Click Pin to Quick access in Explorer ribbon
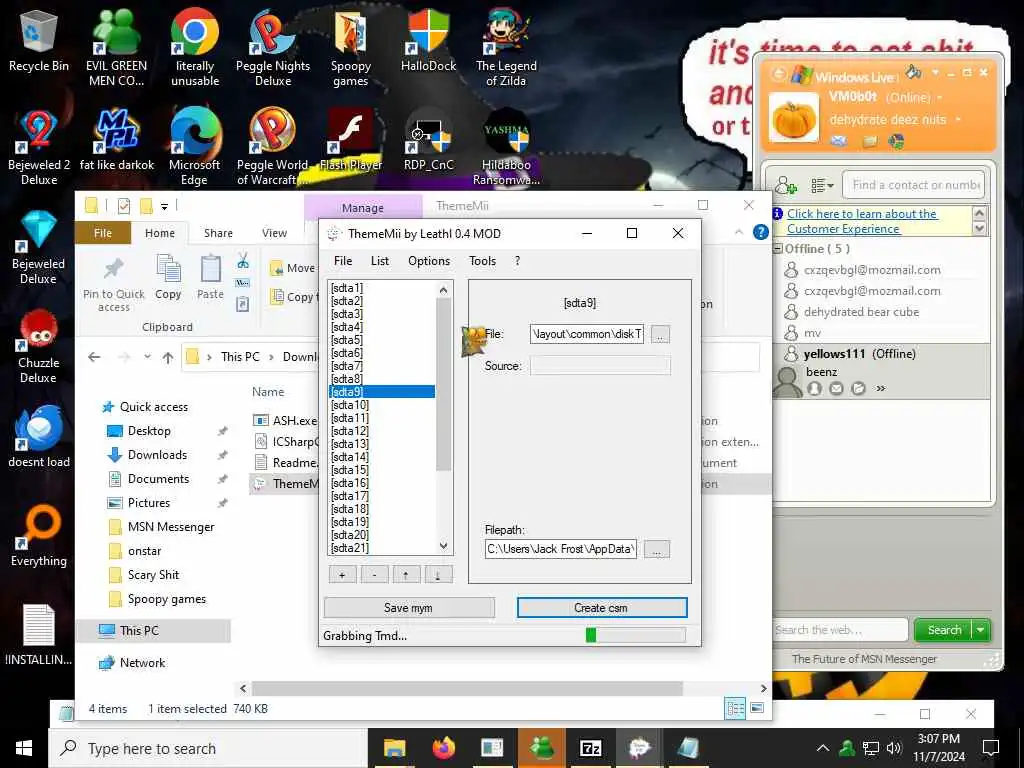The image size is (1024, 768). click(114, 285)
